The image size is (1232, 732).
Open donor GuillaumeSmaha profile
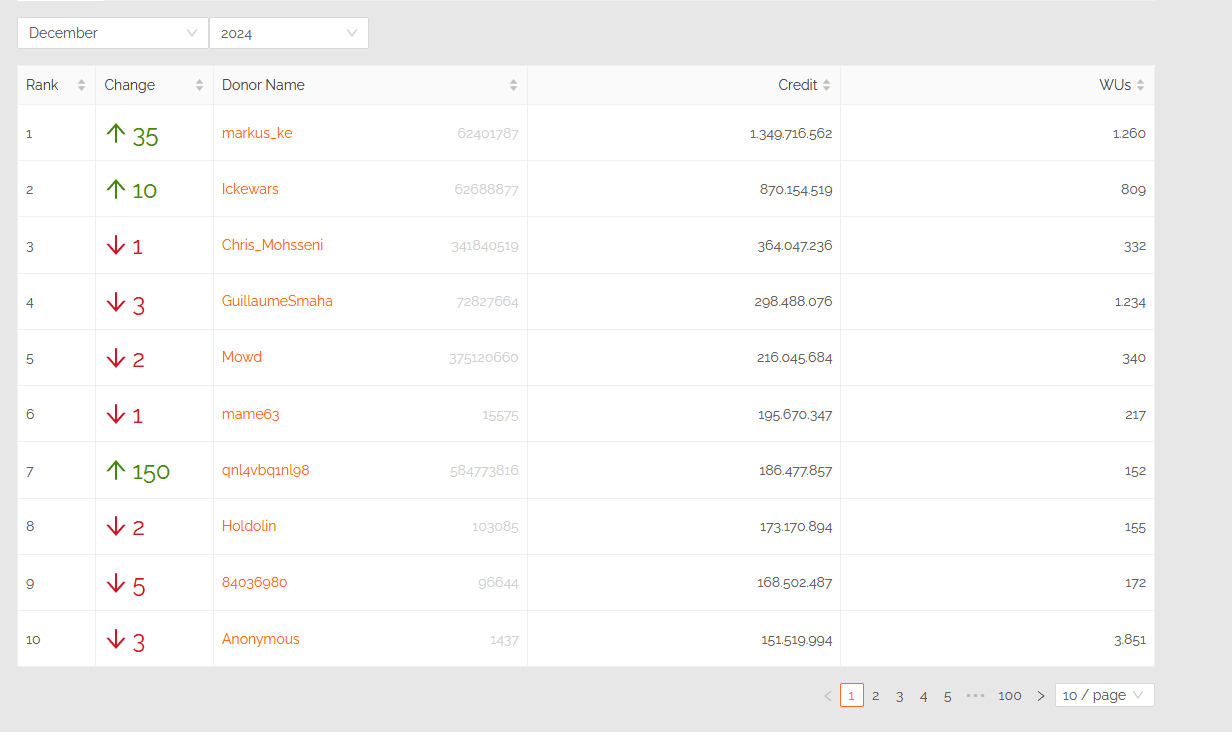coord(277,301)
